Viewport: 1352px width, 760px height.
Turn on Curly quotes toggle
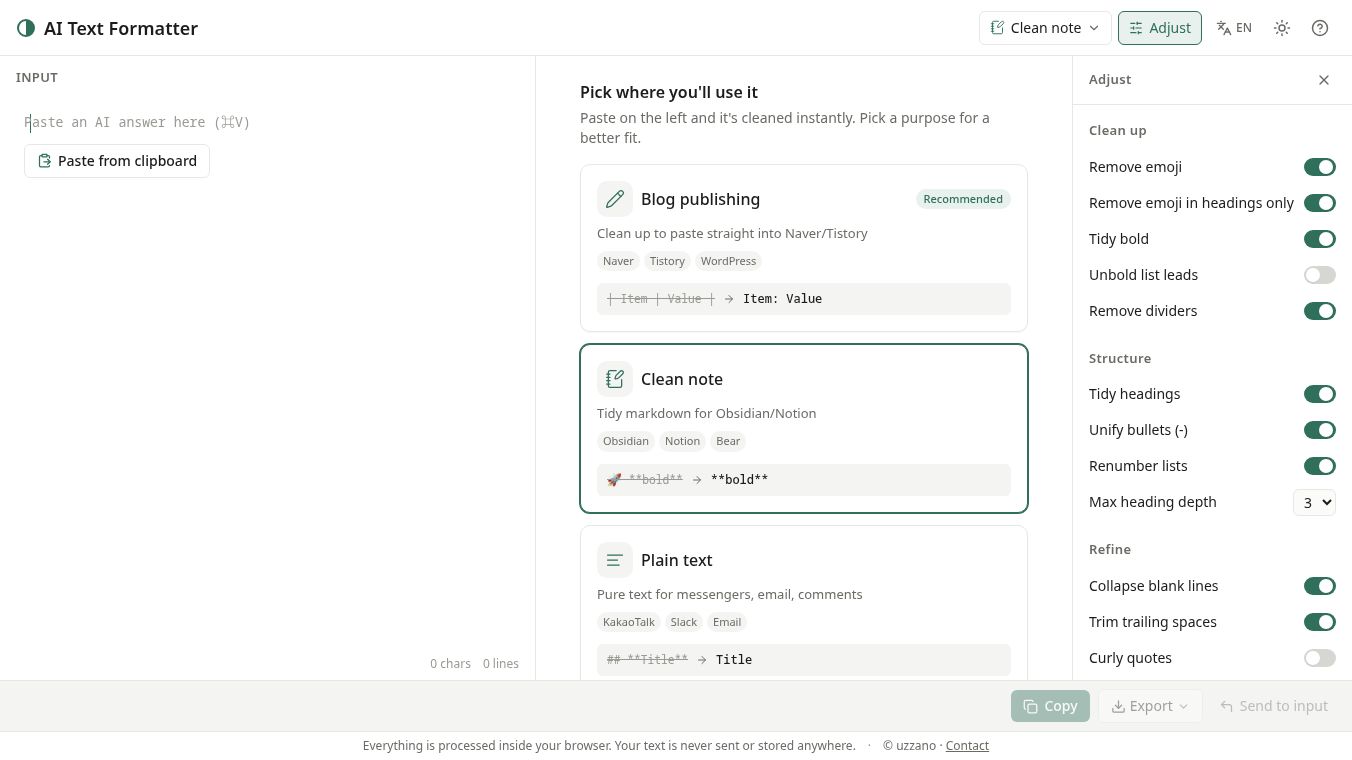(1320, 658)
